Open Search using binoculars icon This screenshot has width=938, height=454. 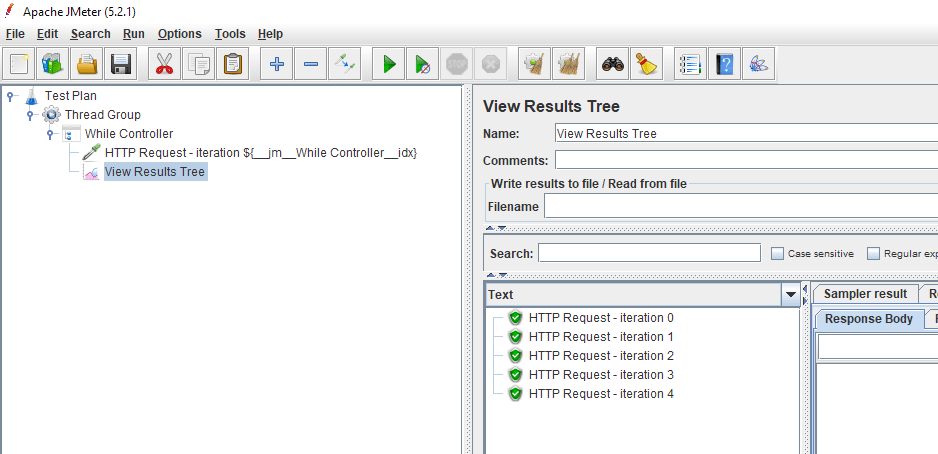[x=612, y=63]
